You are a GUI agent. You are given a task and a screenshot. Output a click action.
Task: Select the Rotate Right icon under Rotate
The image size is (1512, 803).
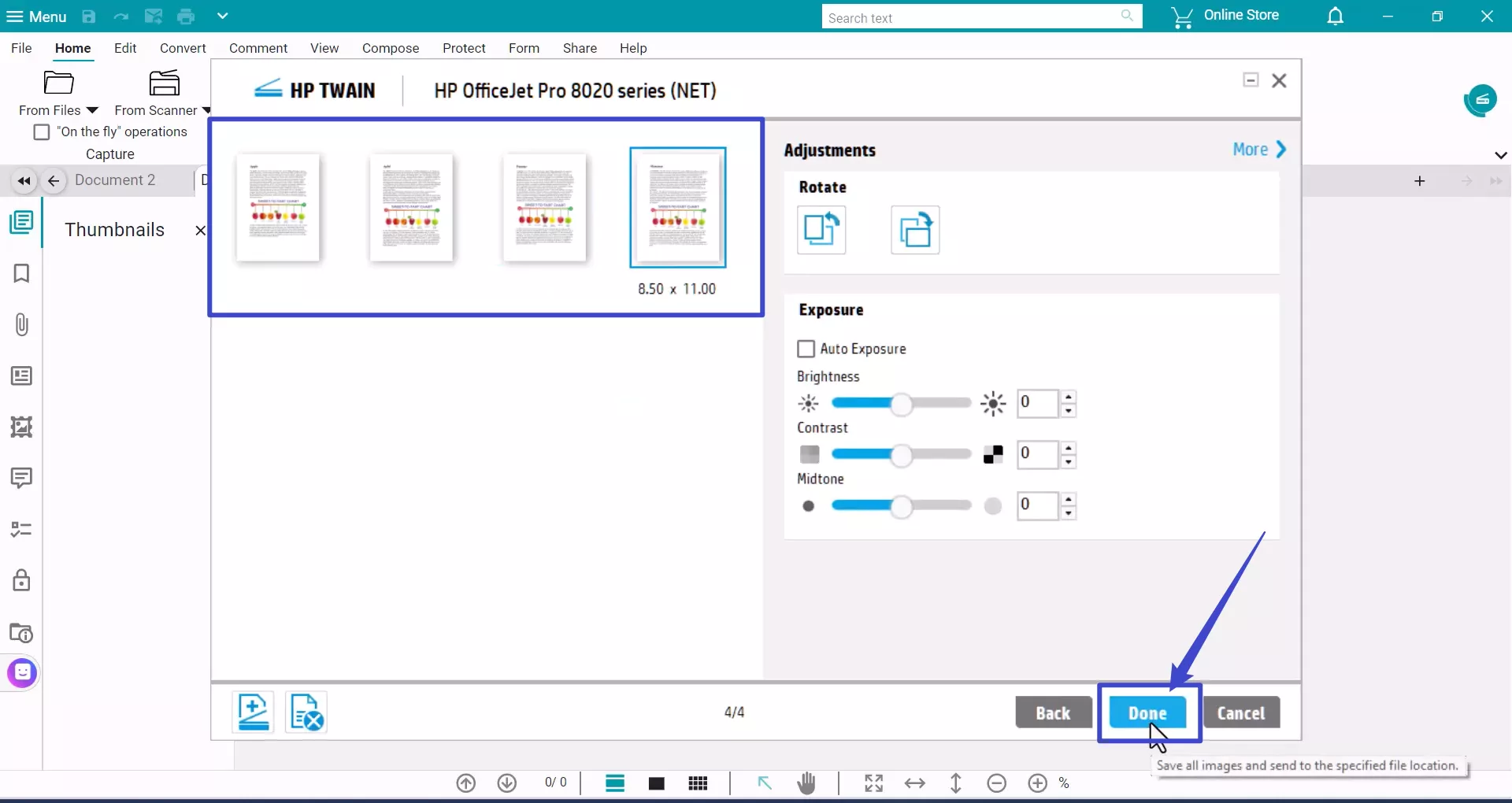pos(914,230)
